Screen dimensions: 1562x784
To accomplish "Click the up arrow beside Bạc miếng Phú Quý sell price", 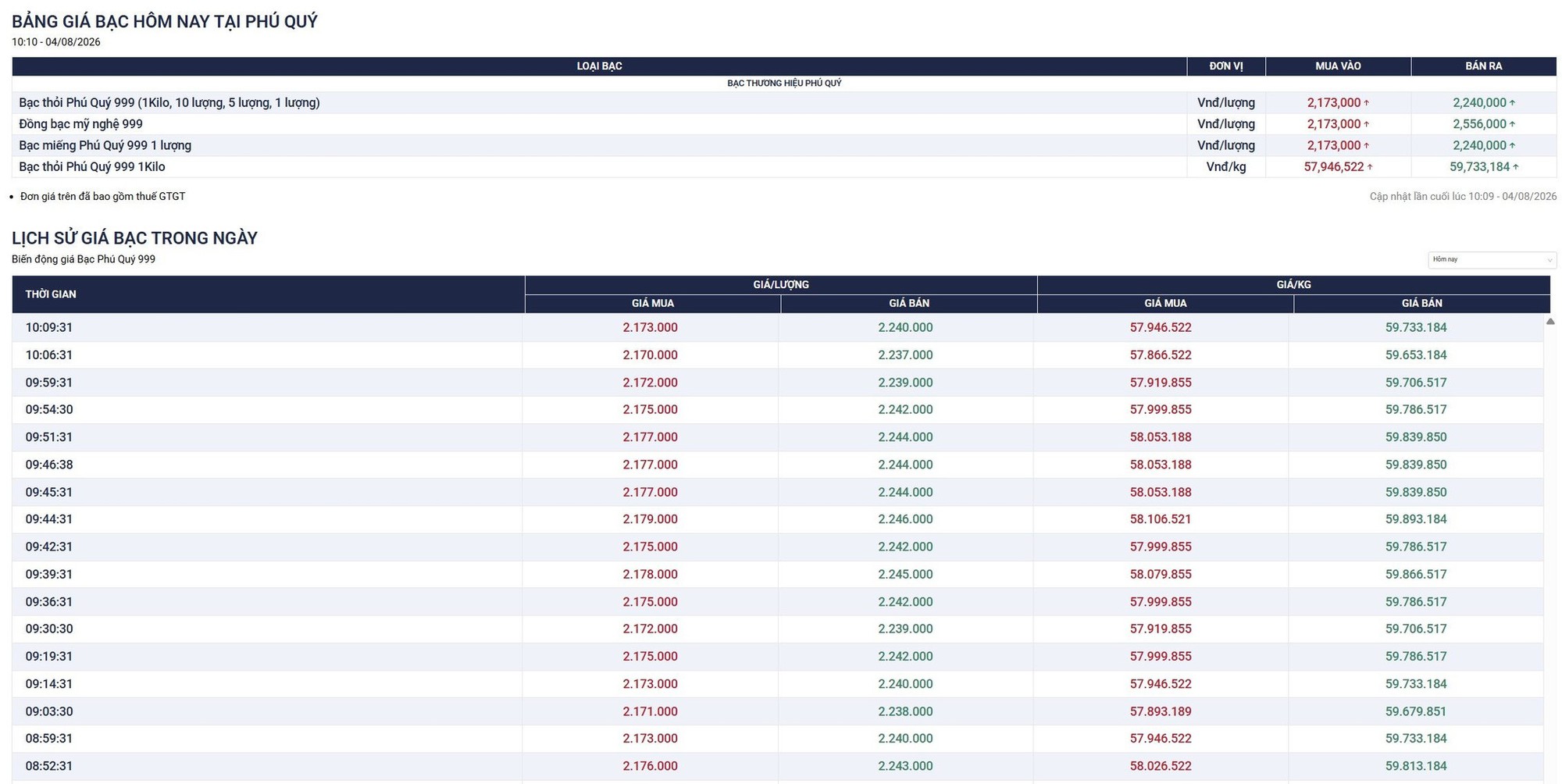I will pyautogui.click(x=1512, y=145).
